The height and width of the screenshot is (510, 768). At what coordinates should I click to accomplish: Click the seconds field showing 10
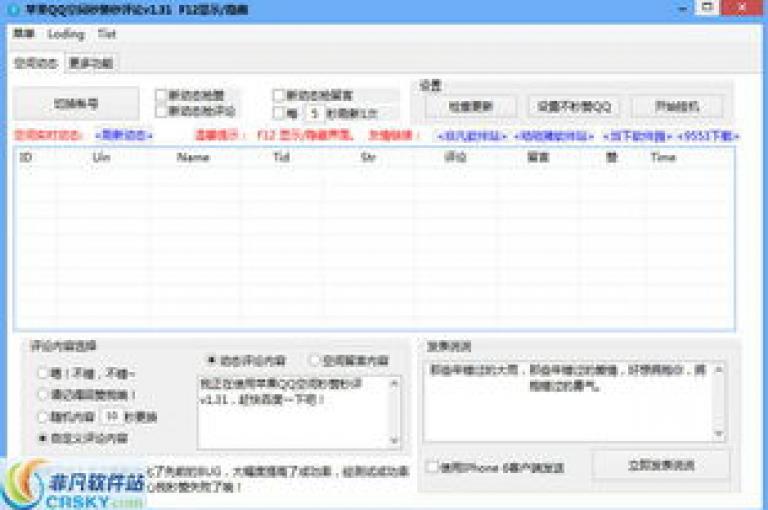(111, 416)
